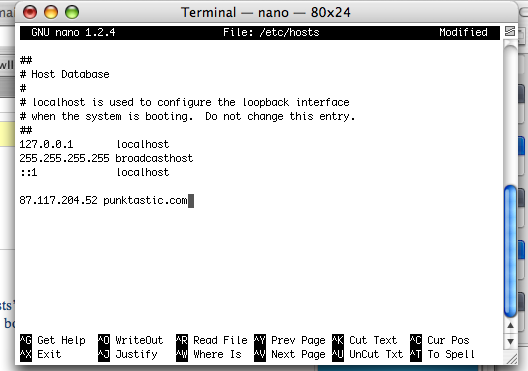Click the scrollbar up arrow
This screenshot has height=371, width=528.
(x=510, y=325)
